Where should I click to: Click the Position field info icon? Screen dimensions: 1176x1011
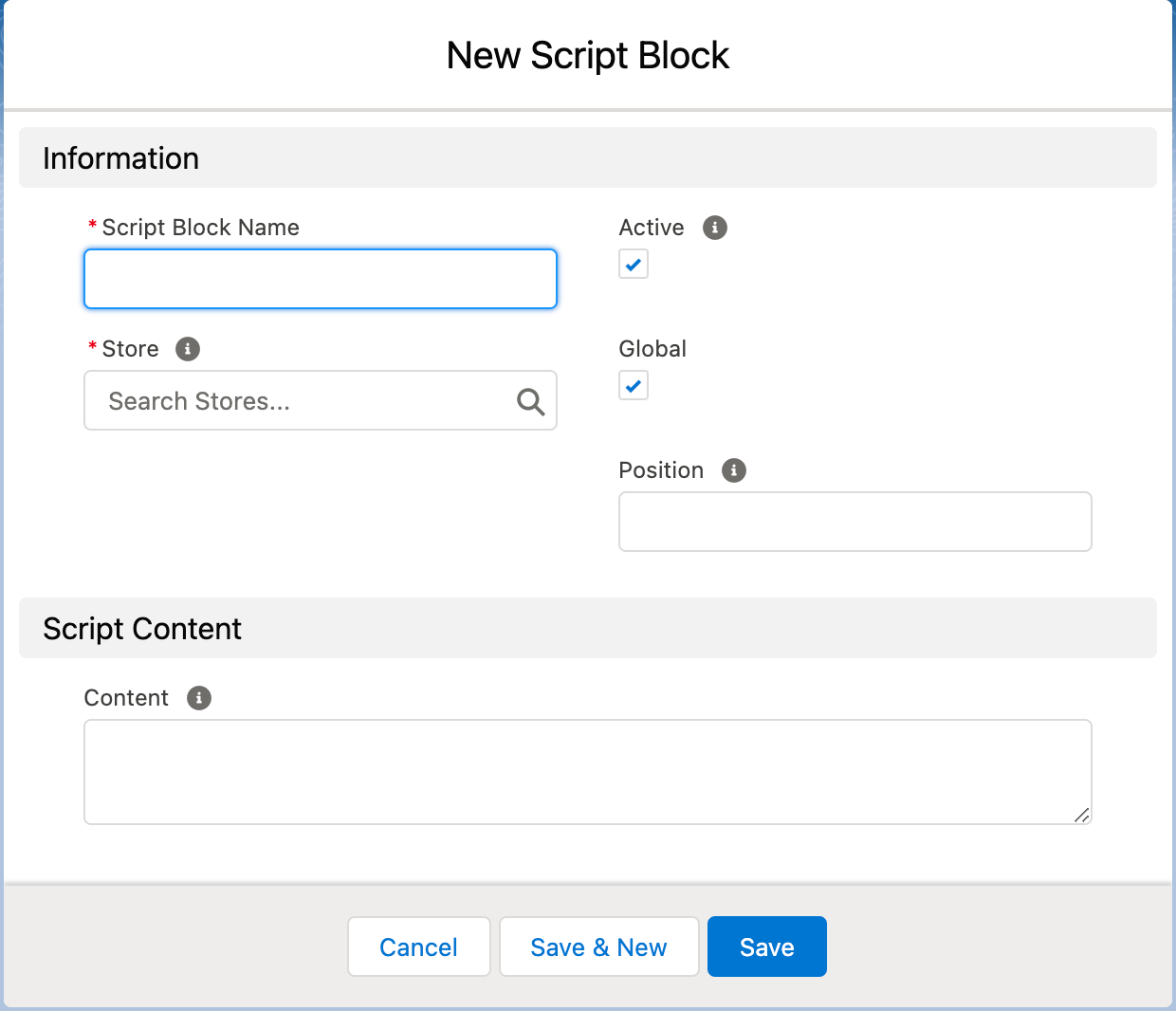[x=733, y=470]
